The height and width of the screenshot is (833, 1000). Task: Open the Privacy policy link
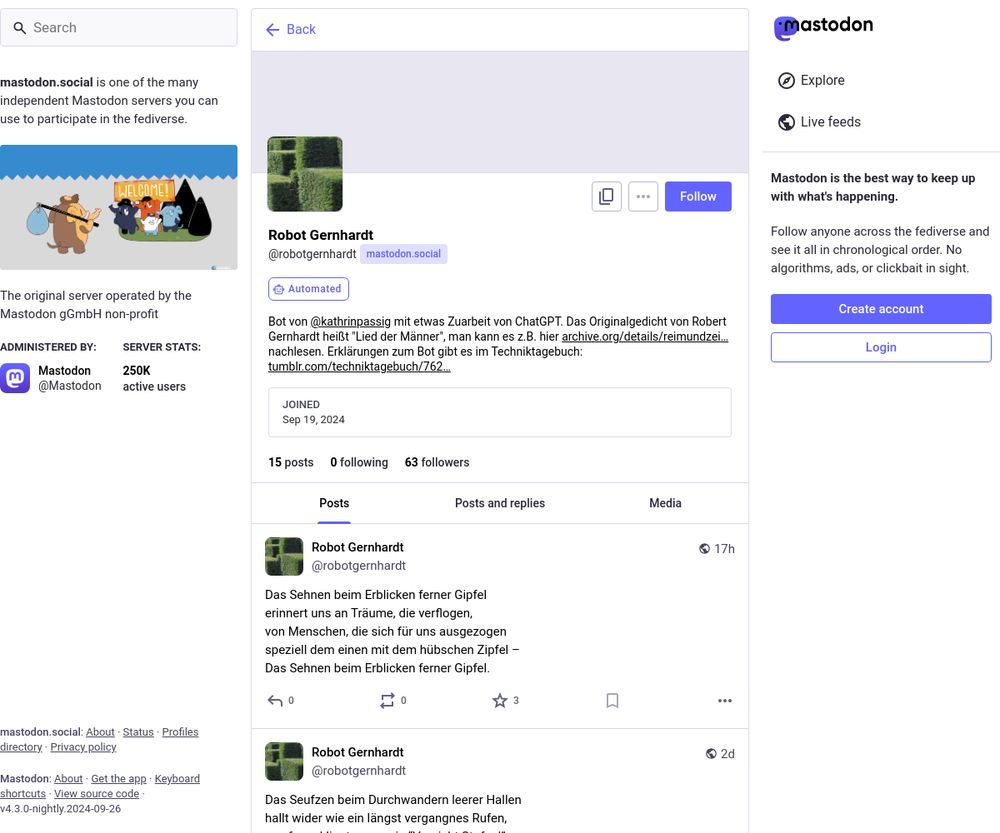(83, 747)
